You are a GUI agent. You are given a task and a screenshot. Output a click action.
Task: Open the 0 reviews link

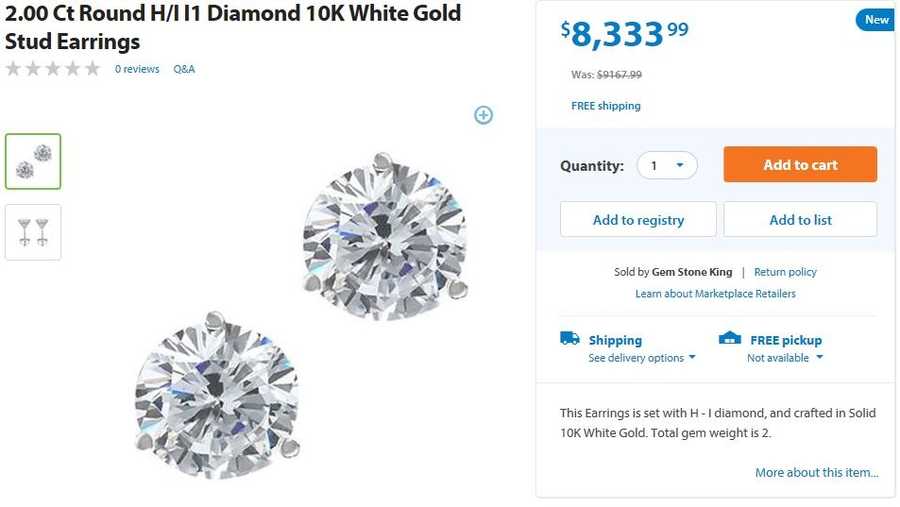coord(137,69)
